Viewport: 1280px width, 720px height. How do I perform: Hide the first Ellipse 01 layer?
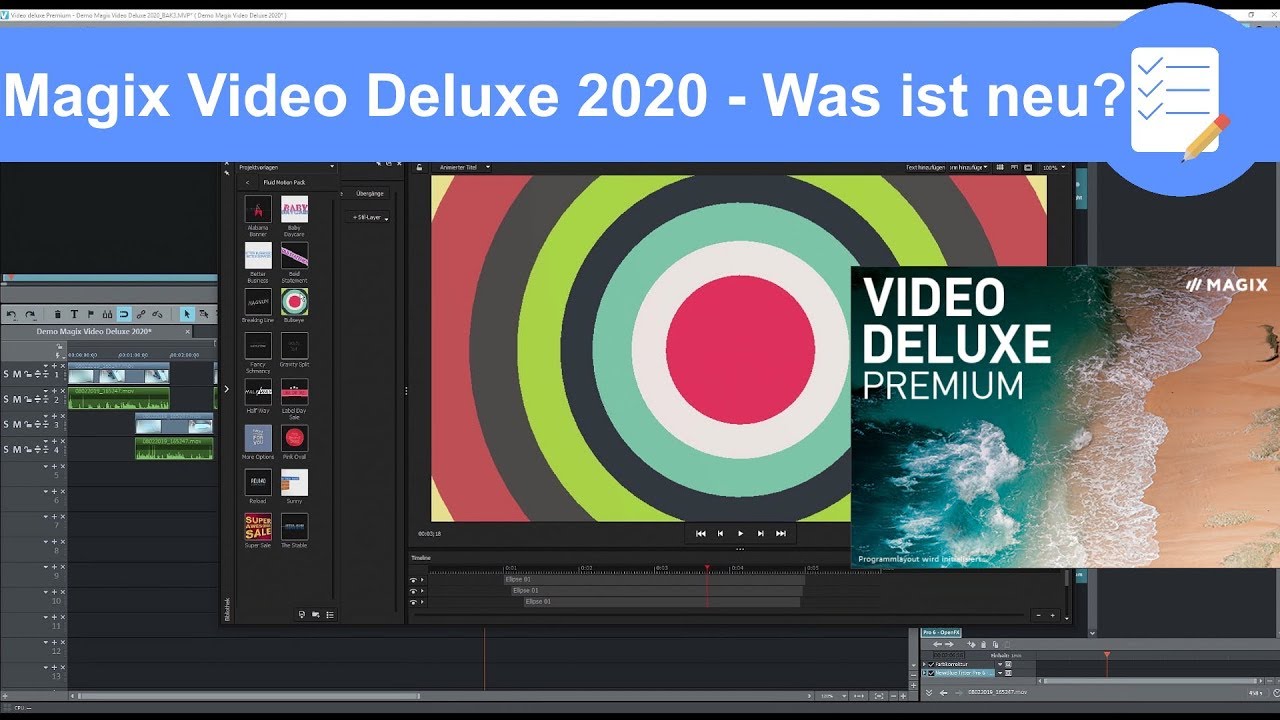pyautogui.click(x=413, y=580)
